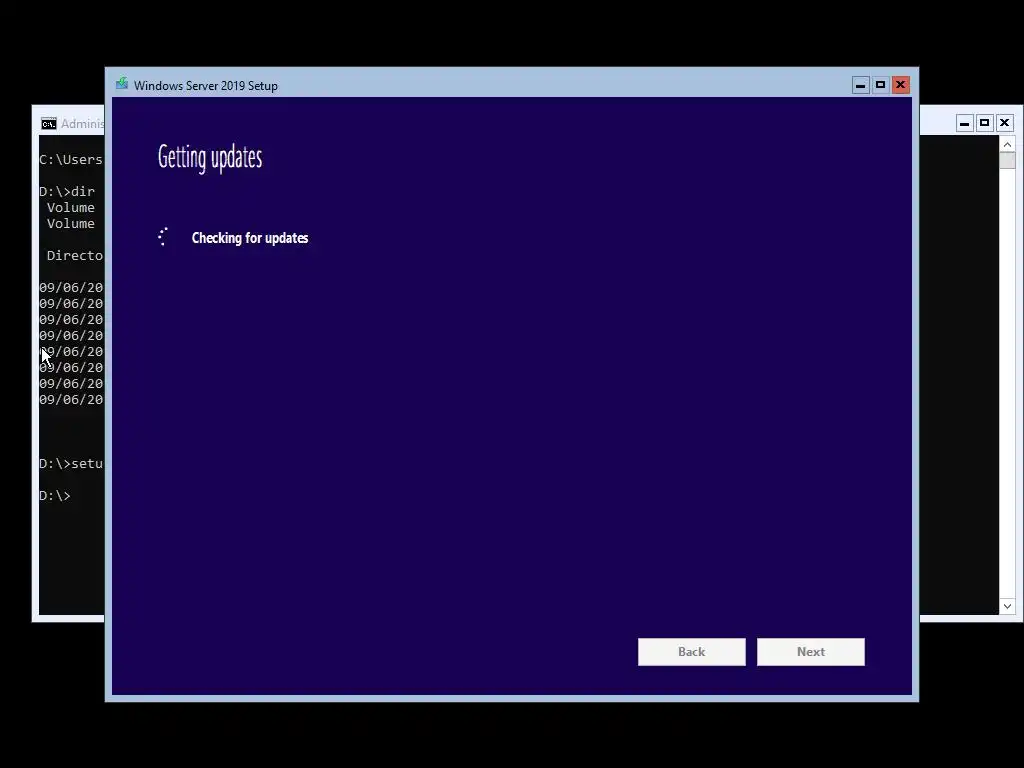Maximize the Windows Server 2019 Setup window
Viewport: 1024px width, 768px height.
[x=880, y=85]
